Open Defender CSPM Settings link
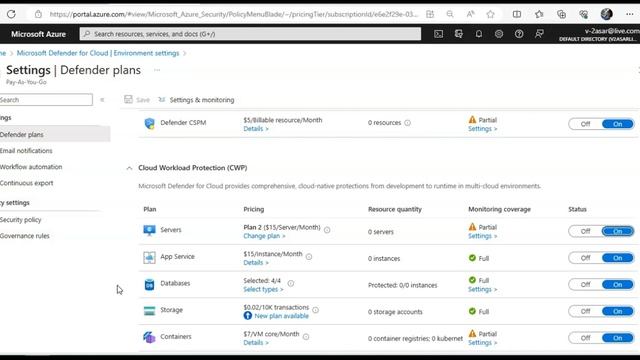Viewport: 640px width, 360px height. click(482, 129)
